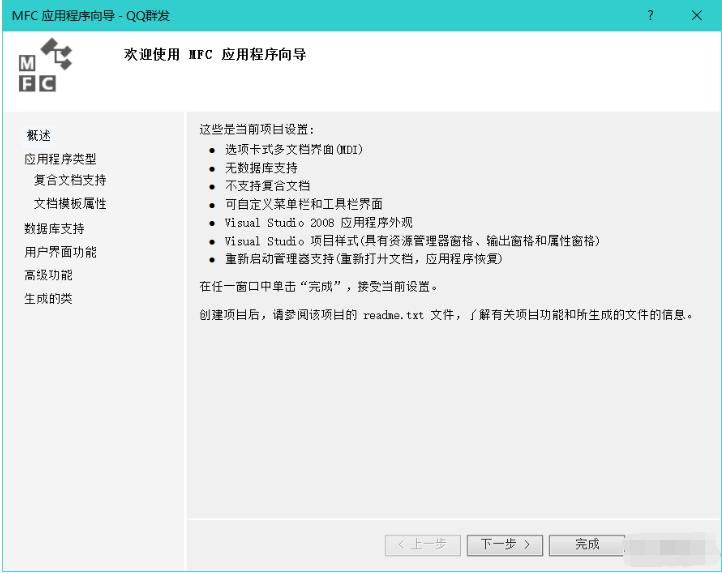Click the help question mark icon
Image resolution: width=722 pixels, height=574 pixels.
[650, 15]
